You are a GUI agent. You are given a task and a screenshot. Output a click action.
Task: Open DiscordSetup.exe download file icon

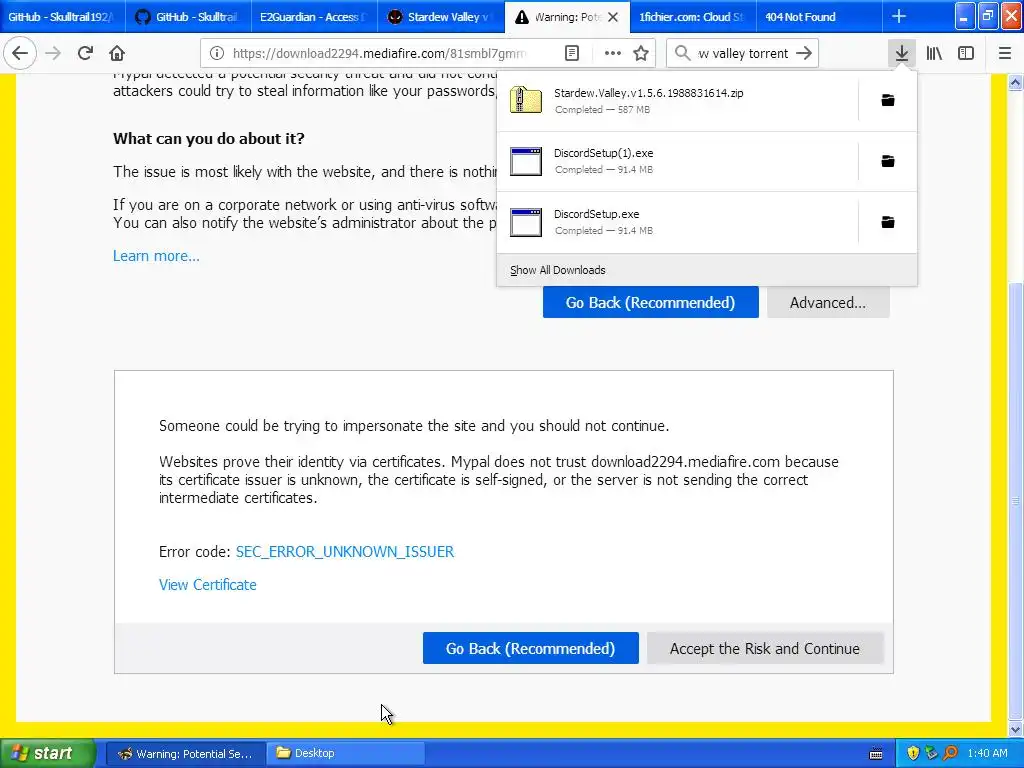[526, 222]
